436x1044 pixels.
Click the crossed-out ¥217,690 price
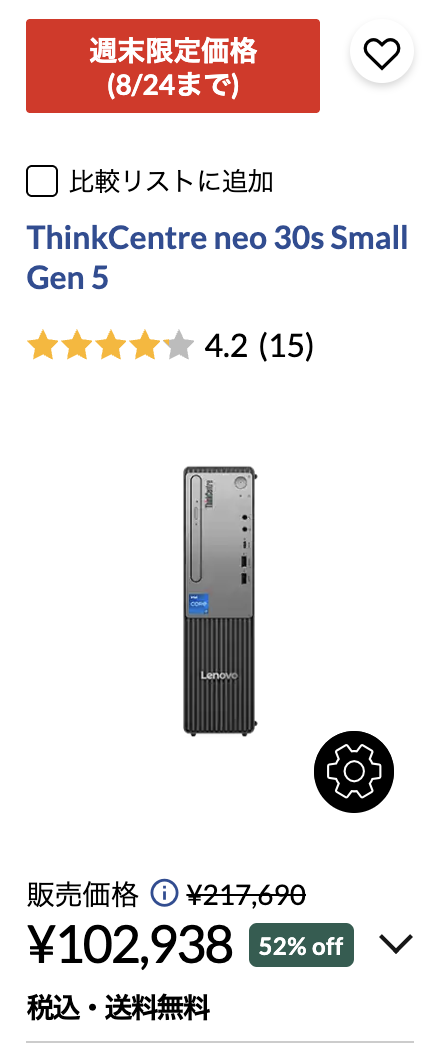[x=246, y=894]
